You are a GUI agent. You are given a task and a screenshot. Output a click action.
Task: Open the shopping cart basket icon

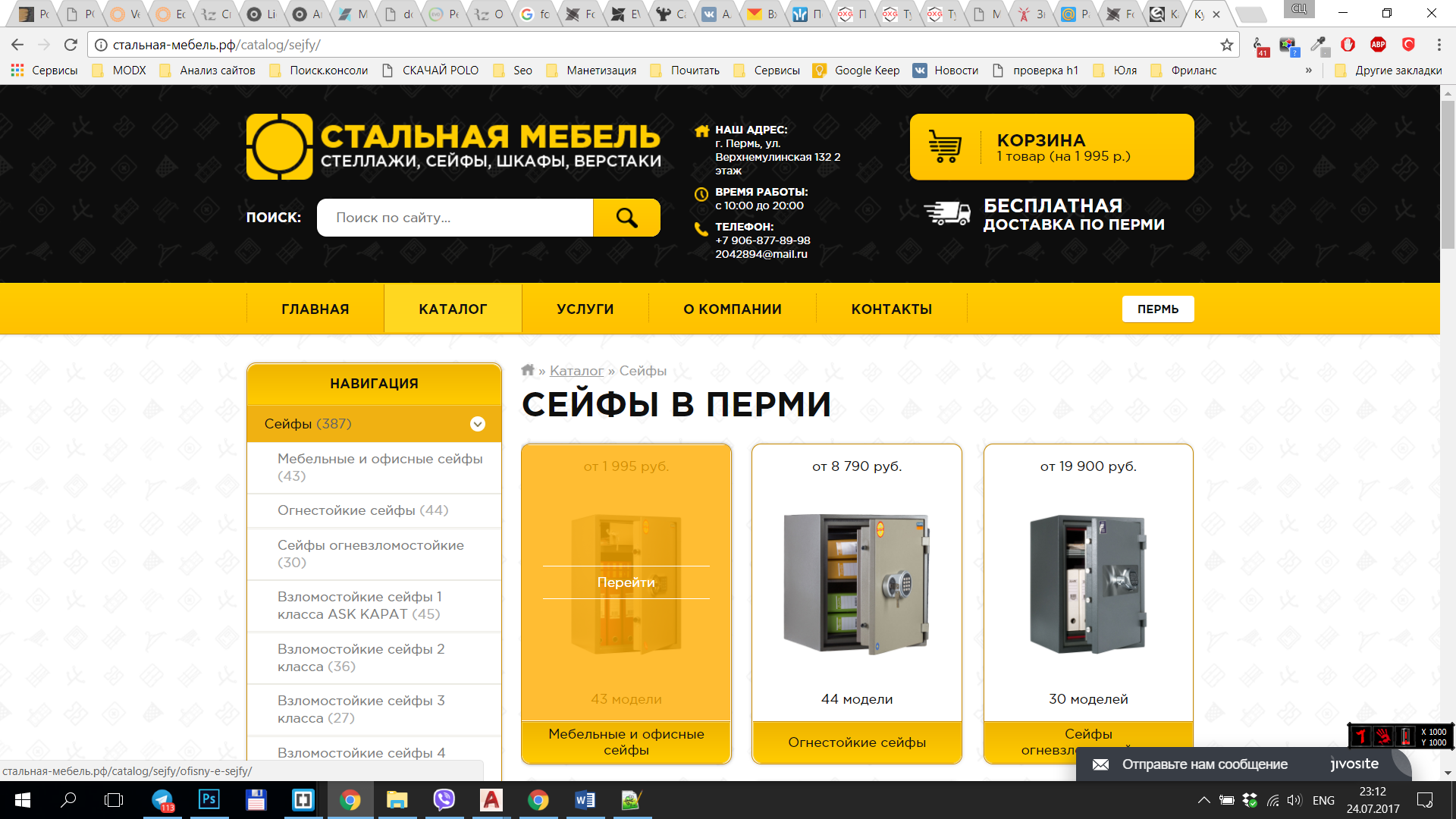(x=945, y=146)
